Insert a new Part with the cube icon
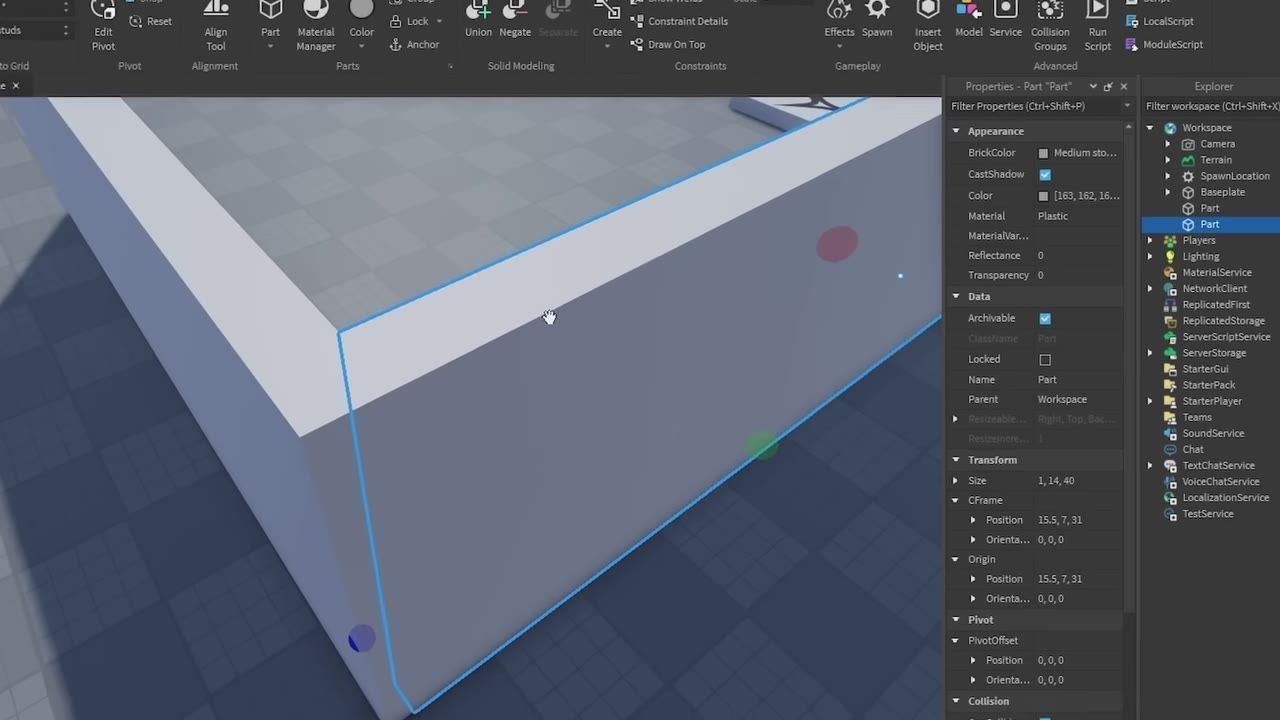Screen dimensions: 1280x720 [271, 11]
